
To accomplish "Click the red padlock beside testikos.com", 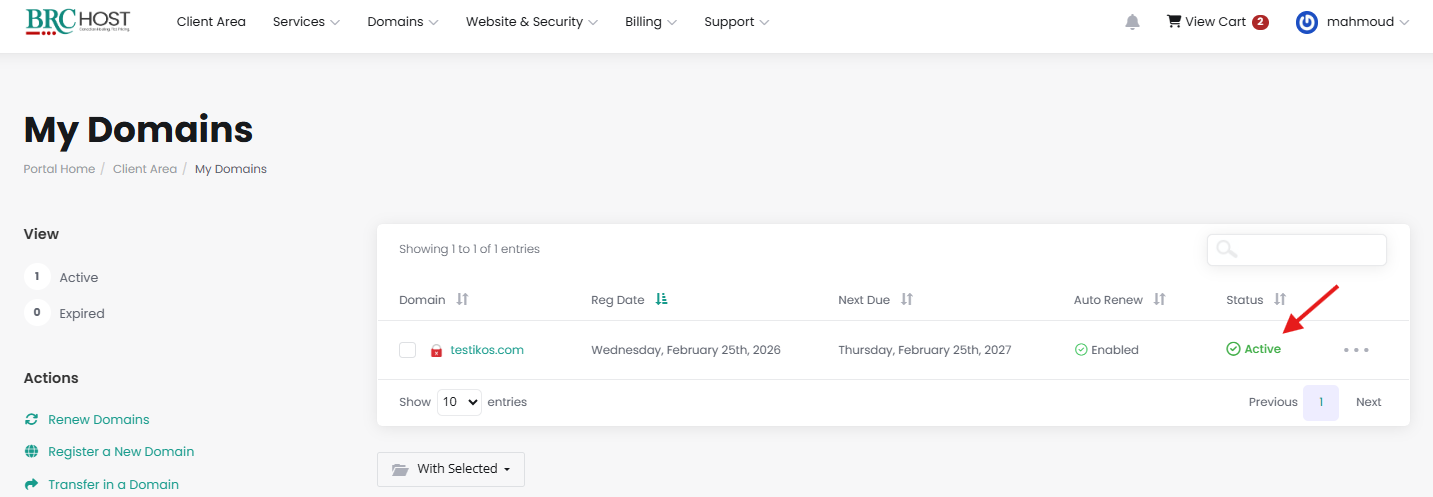I will coord(436,351).
